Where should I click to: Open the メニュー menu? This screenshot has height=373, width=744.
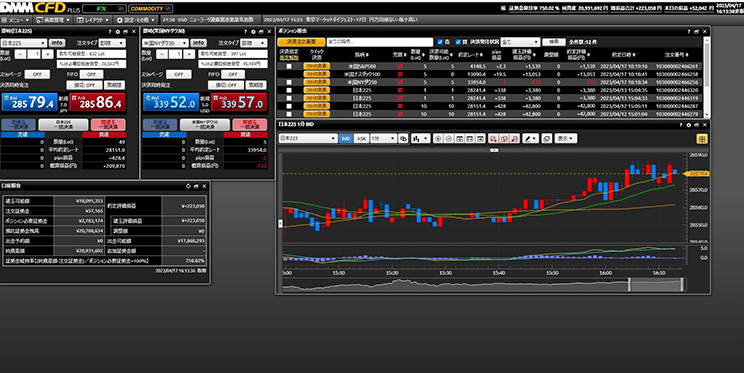[16, 20]
